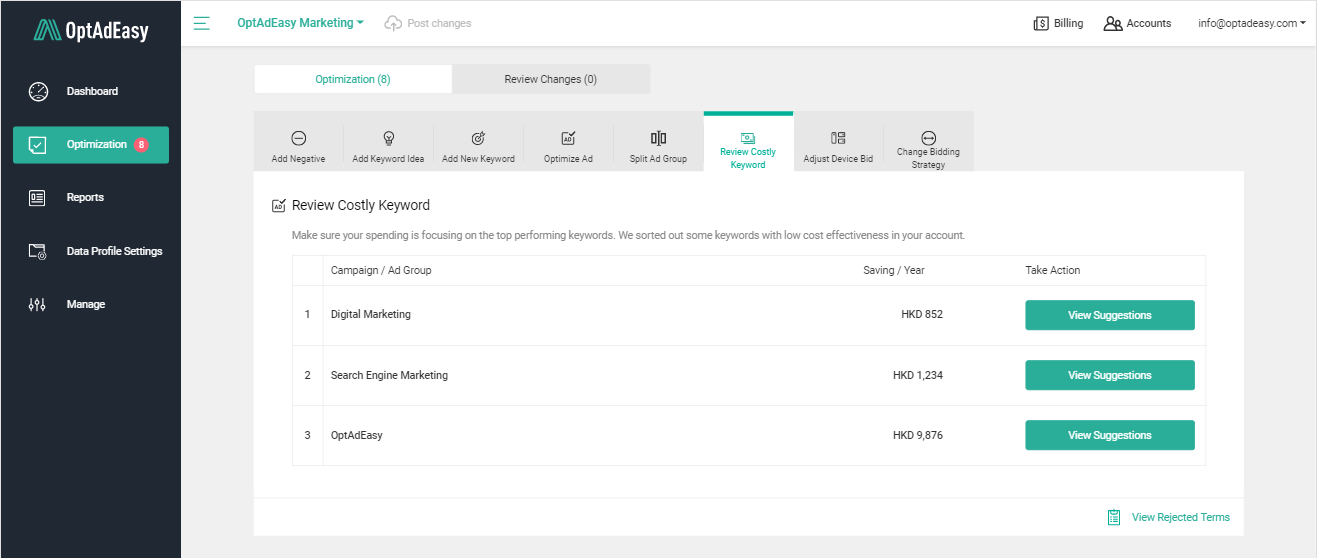Open Data Profile Settings folder icon

point(38,251)
